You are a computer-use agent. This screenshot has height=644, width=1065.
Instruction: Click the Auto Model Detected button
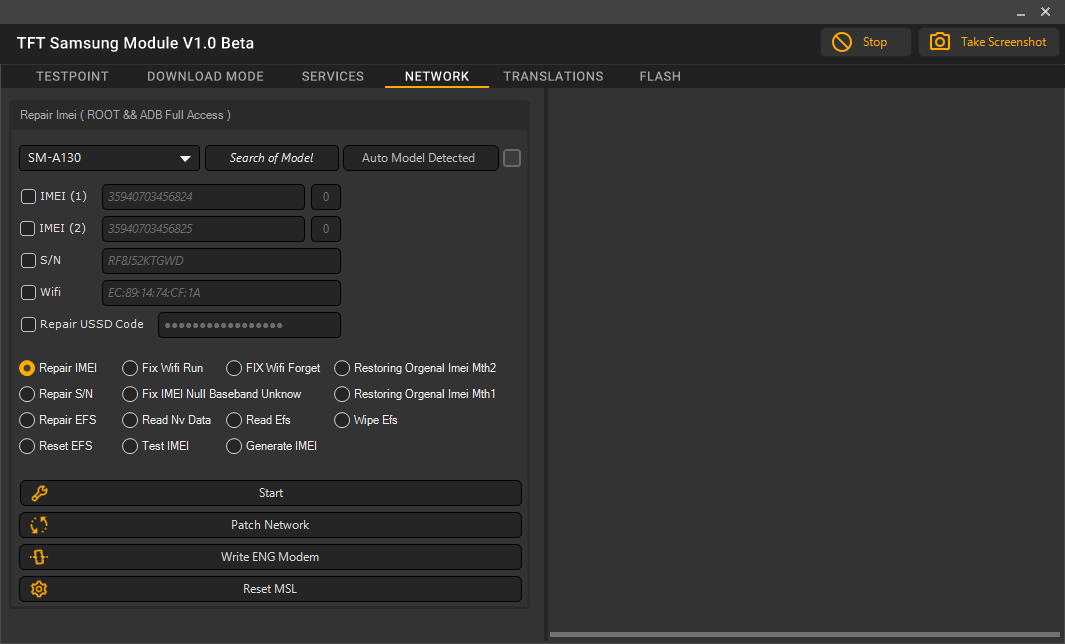[x=420, y=158]
